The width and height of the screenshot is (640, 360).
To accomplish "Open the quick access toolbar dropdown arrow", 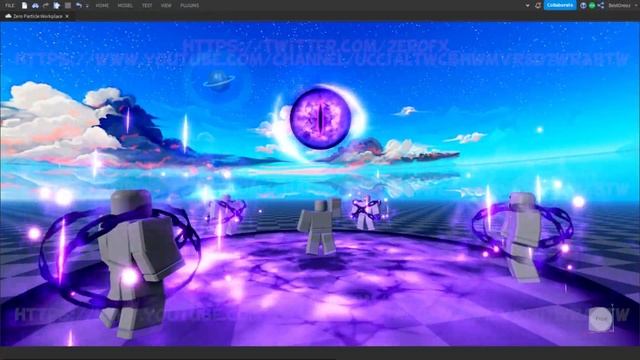I will coord(87,6).
